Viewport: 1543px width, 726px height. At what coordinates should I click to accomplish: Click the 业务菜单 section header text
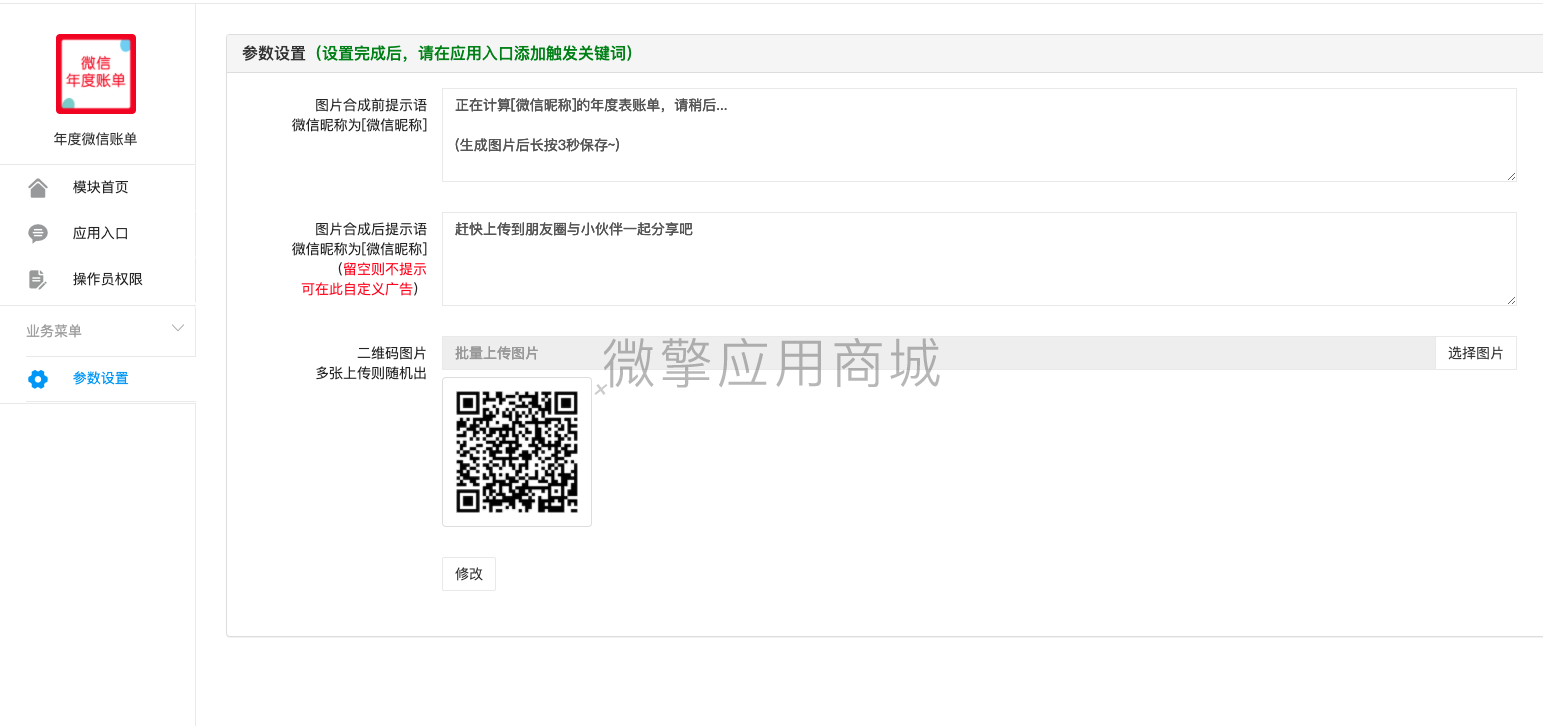click(x=54, y=331)
